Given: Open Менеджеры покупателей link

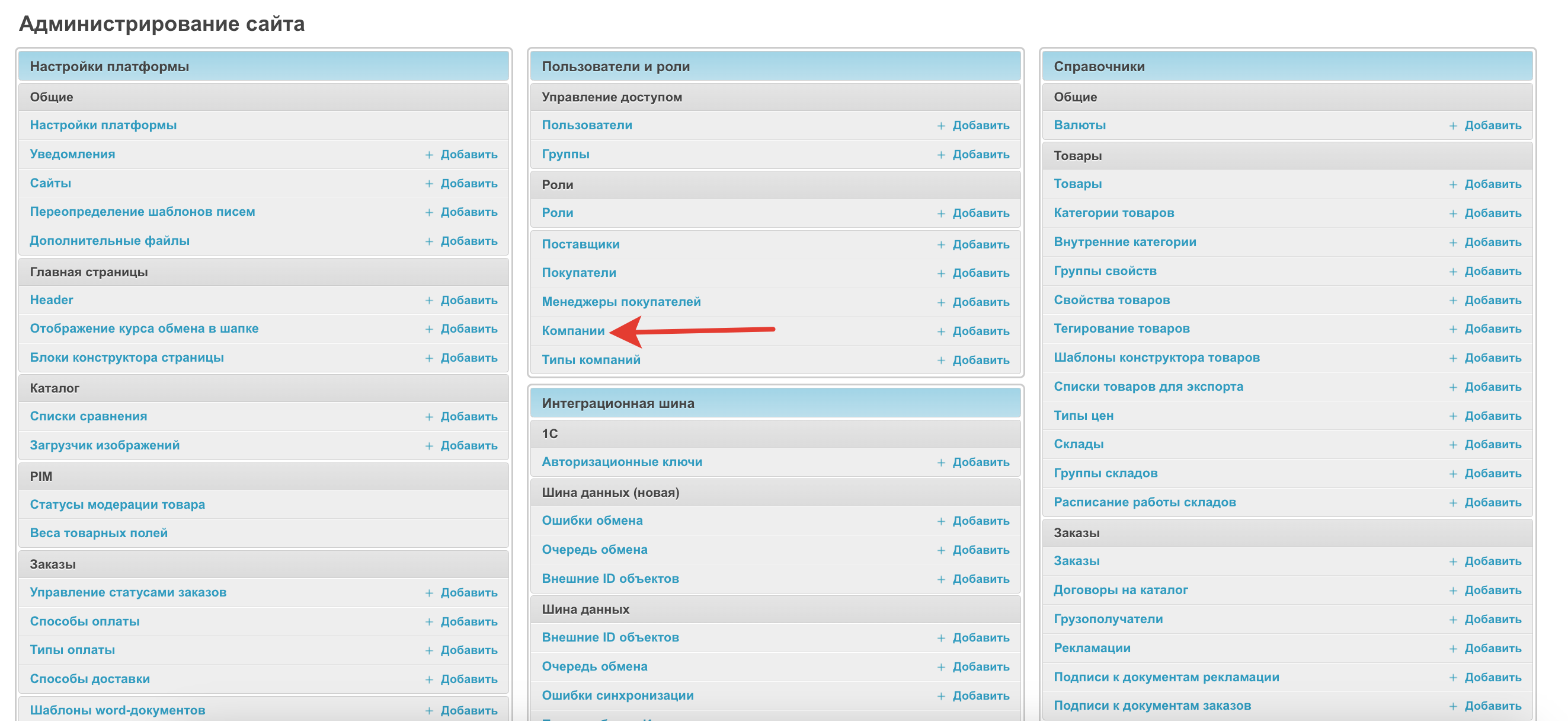Looking at the screenshot, I should pyautogui.click(x=621, y=301).
